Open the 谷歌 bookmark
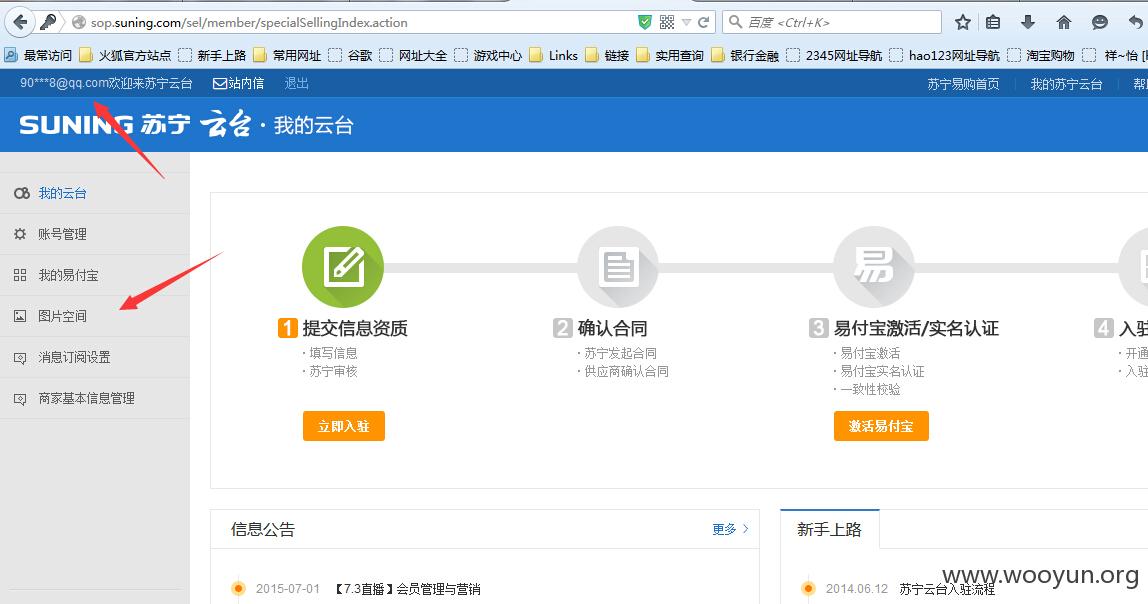 pos(351,55)
